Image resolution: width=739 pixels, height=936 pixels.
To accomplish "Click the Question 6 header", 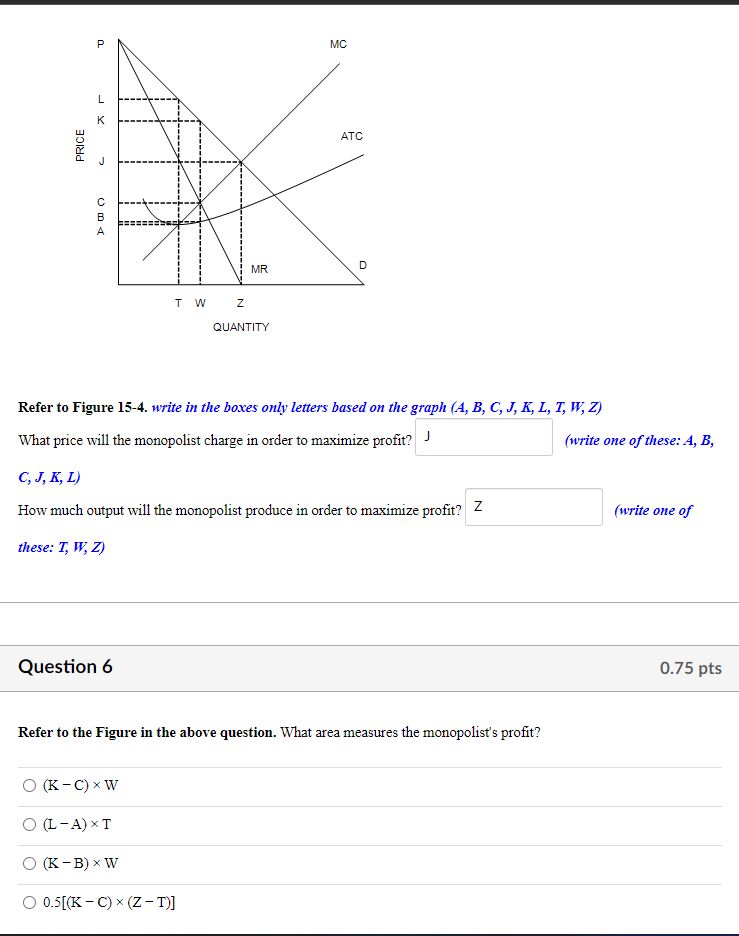I will tap(65, 666).
